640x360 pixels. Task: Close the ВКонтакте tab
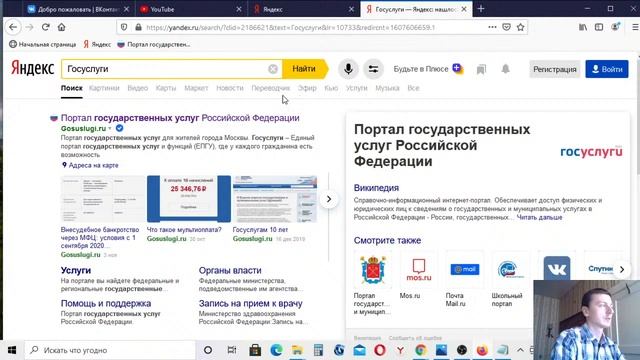[x=126, y=9]
